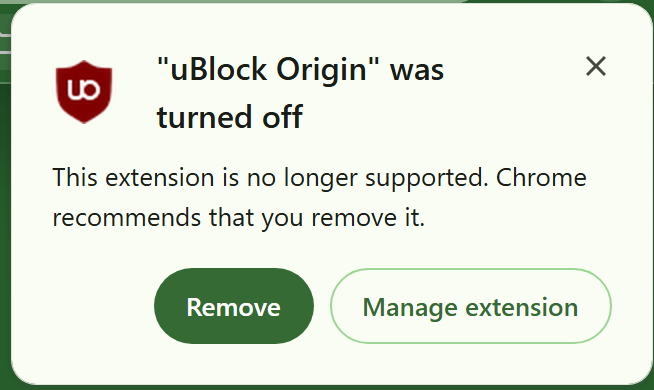The height and width of the screenshot is (390, 654).
Task: Click the word "Origin" in the title
Action: tap(321, 70)
